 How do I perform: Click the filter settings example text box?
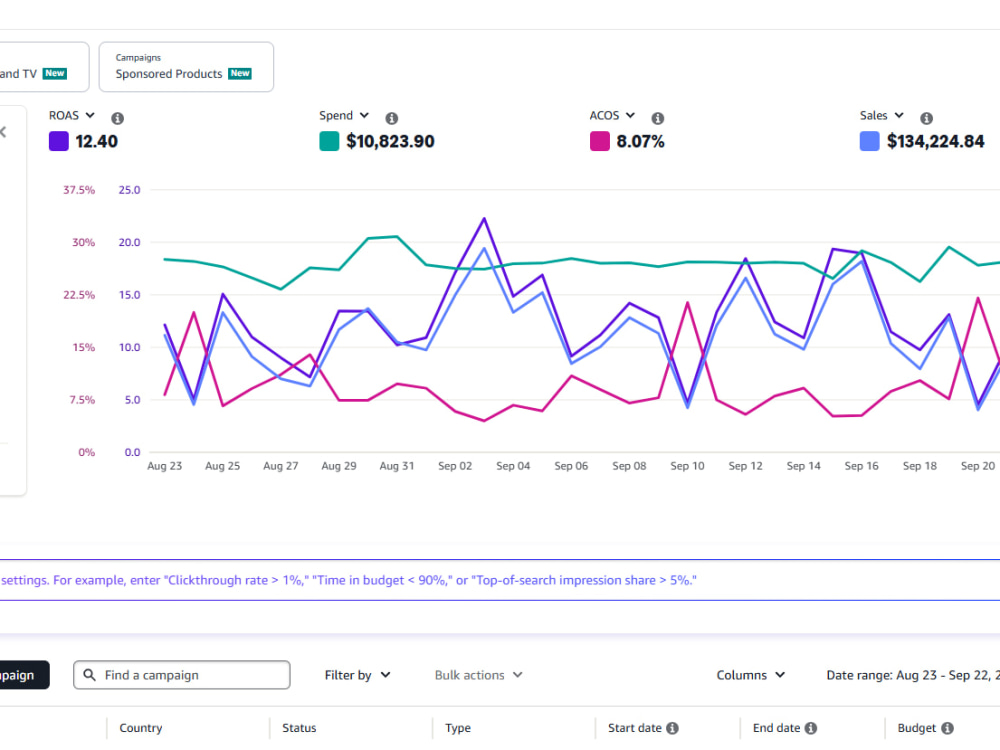(500, 580)
